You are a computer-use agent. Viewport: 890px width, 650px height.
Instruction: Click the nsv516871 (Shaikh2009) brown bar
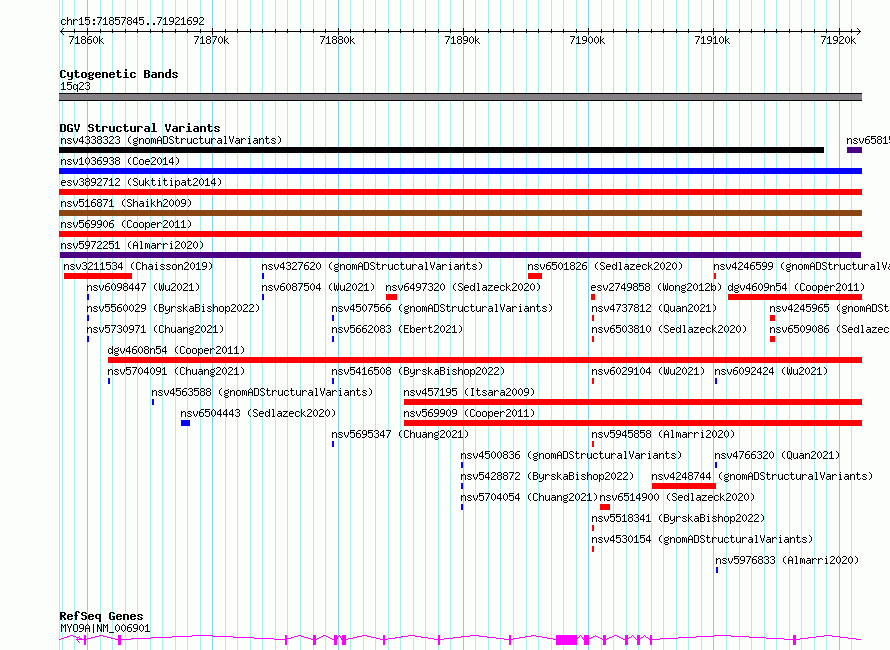tap(460, 213)
